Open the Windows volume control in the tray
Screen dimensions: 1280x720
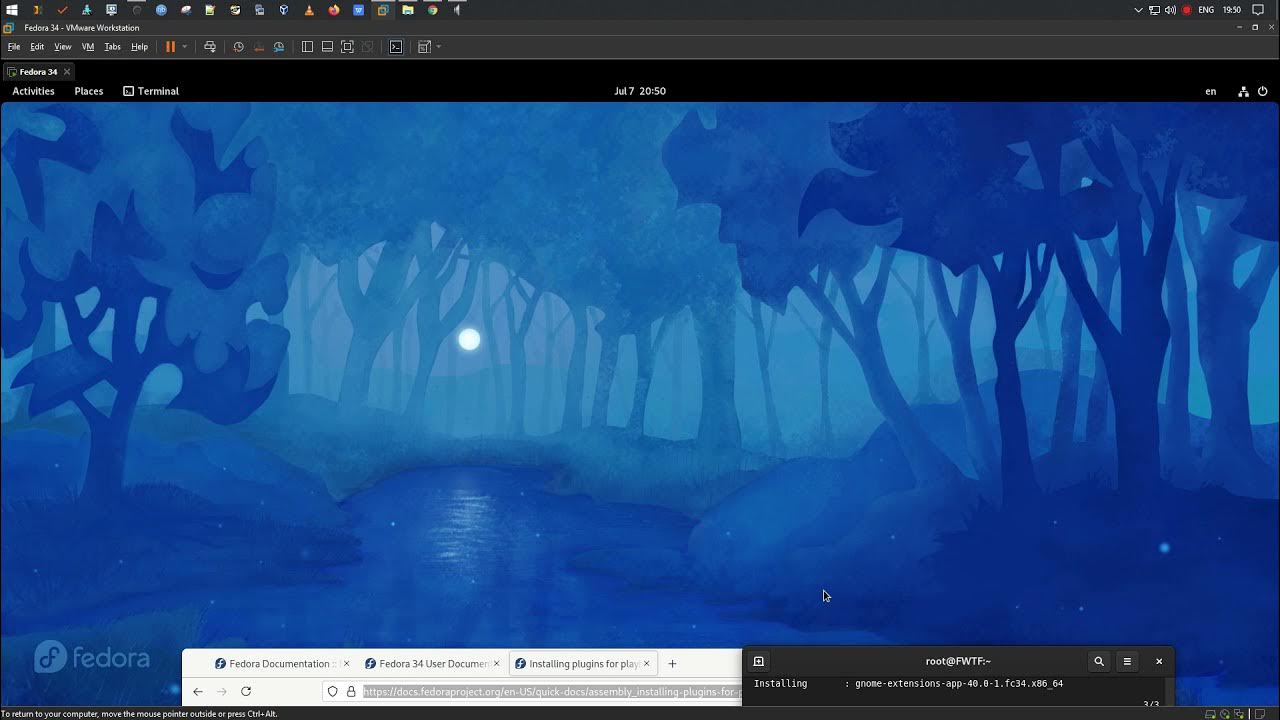[x=1170, y=10]
